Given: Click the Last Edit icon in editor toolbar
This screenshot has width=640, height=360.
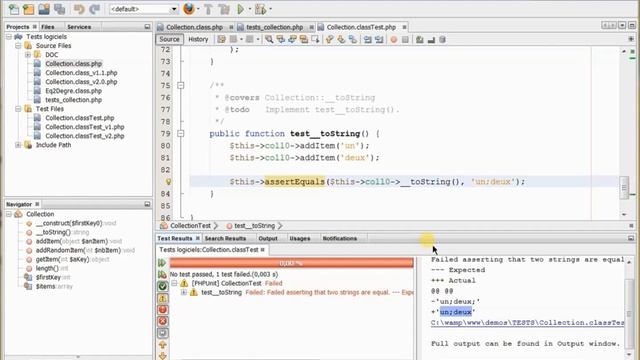Looking at the screenshot, I should pos(221,39).
